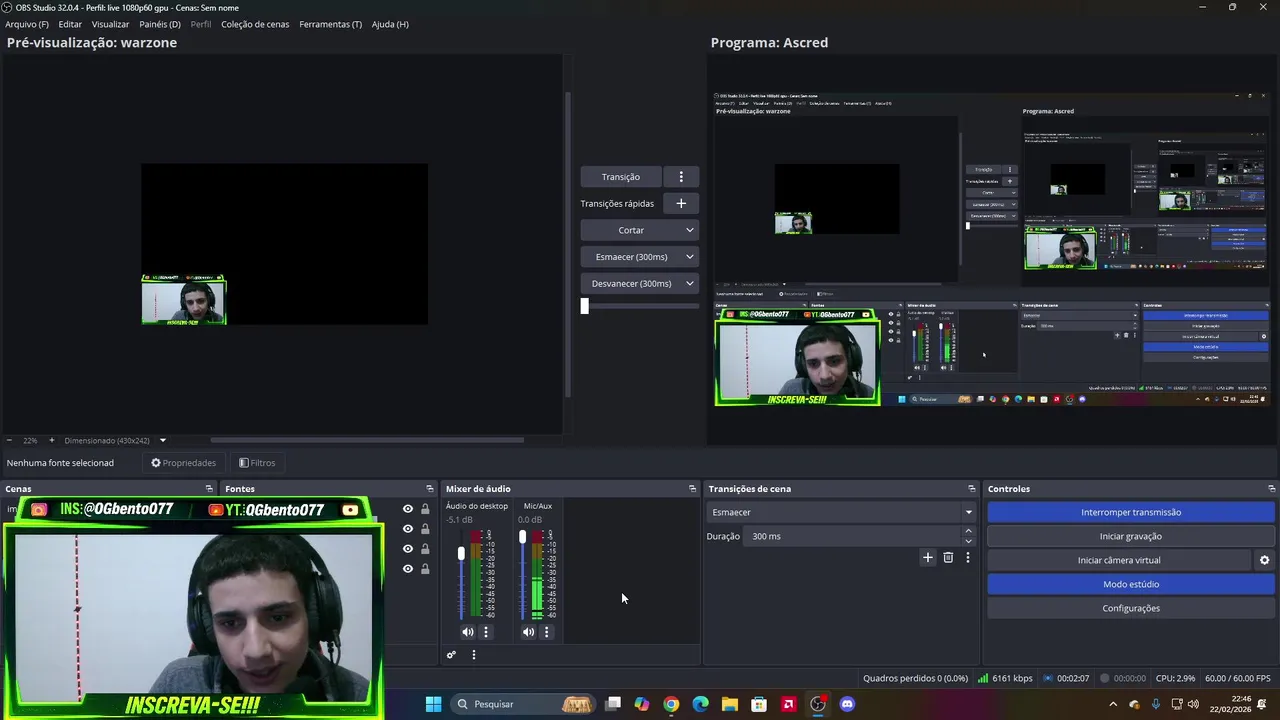Zoom out the preview with the minus icon

[x=9, y=440]
